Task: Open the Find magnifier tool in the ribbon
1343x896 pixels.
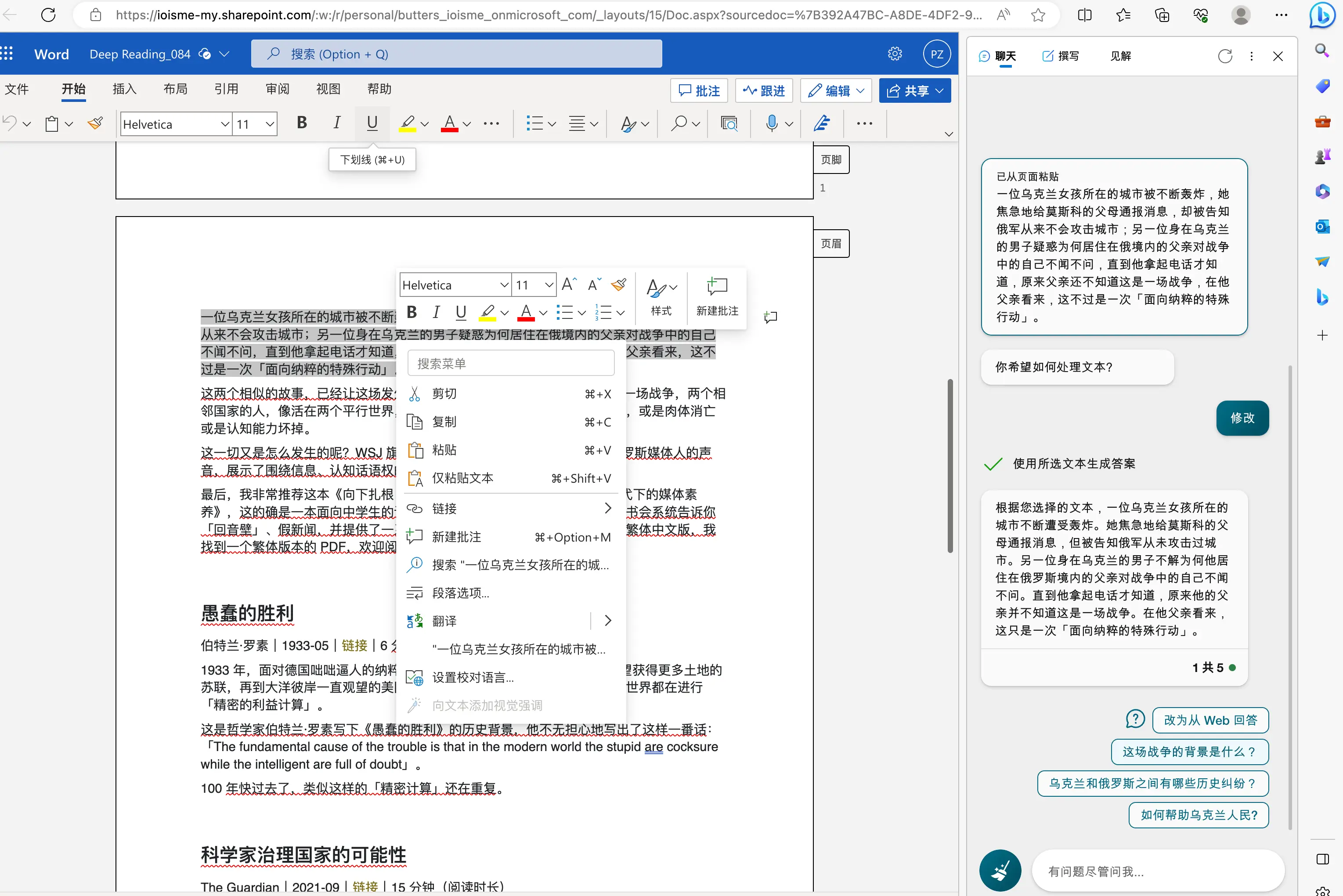Action: point(679,123)
